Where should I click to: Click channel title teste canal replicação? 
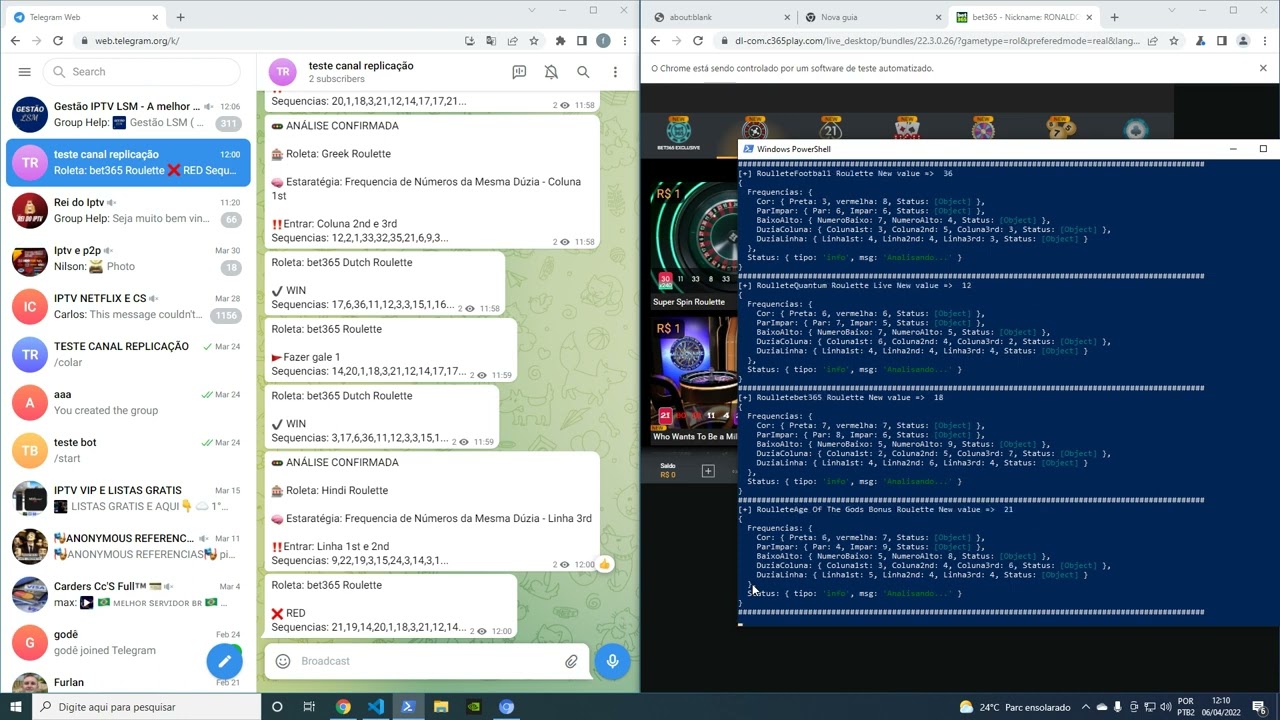361,66
